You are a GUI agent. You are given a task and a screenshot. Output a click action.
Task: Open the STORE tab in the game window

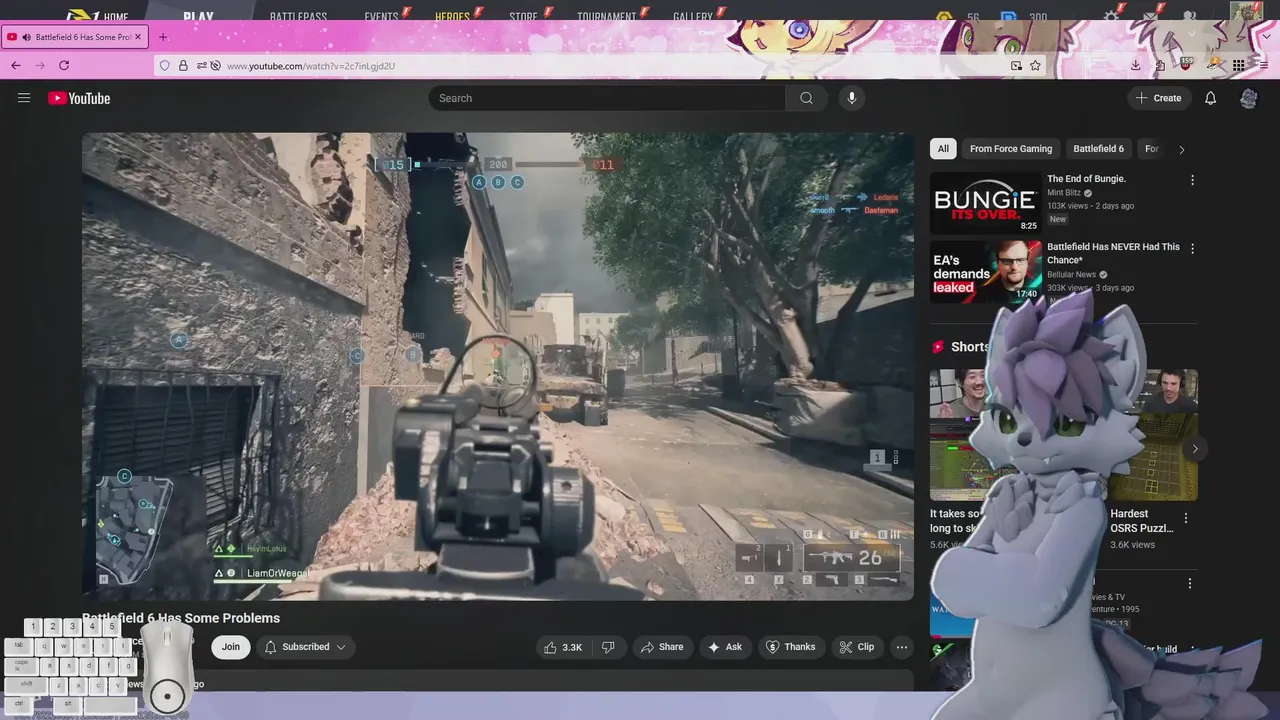[x=523, y=17]
